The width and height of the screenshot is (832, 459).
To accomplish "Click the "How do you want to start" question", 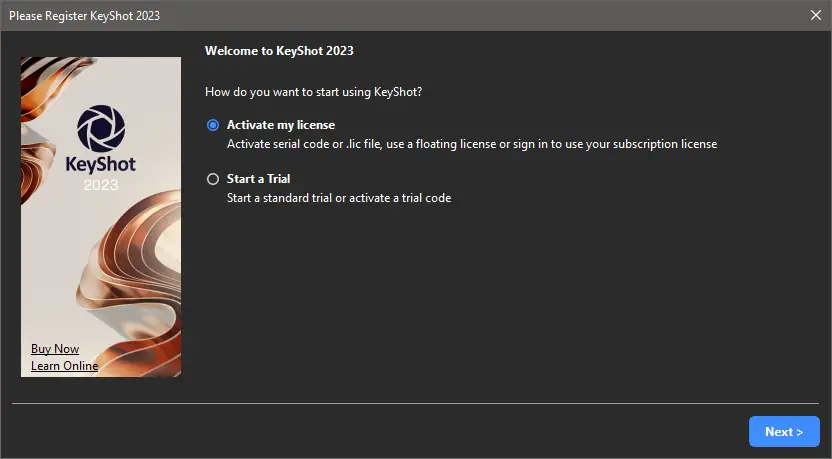I will [313, 92].
